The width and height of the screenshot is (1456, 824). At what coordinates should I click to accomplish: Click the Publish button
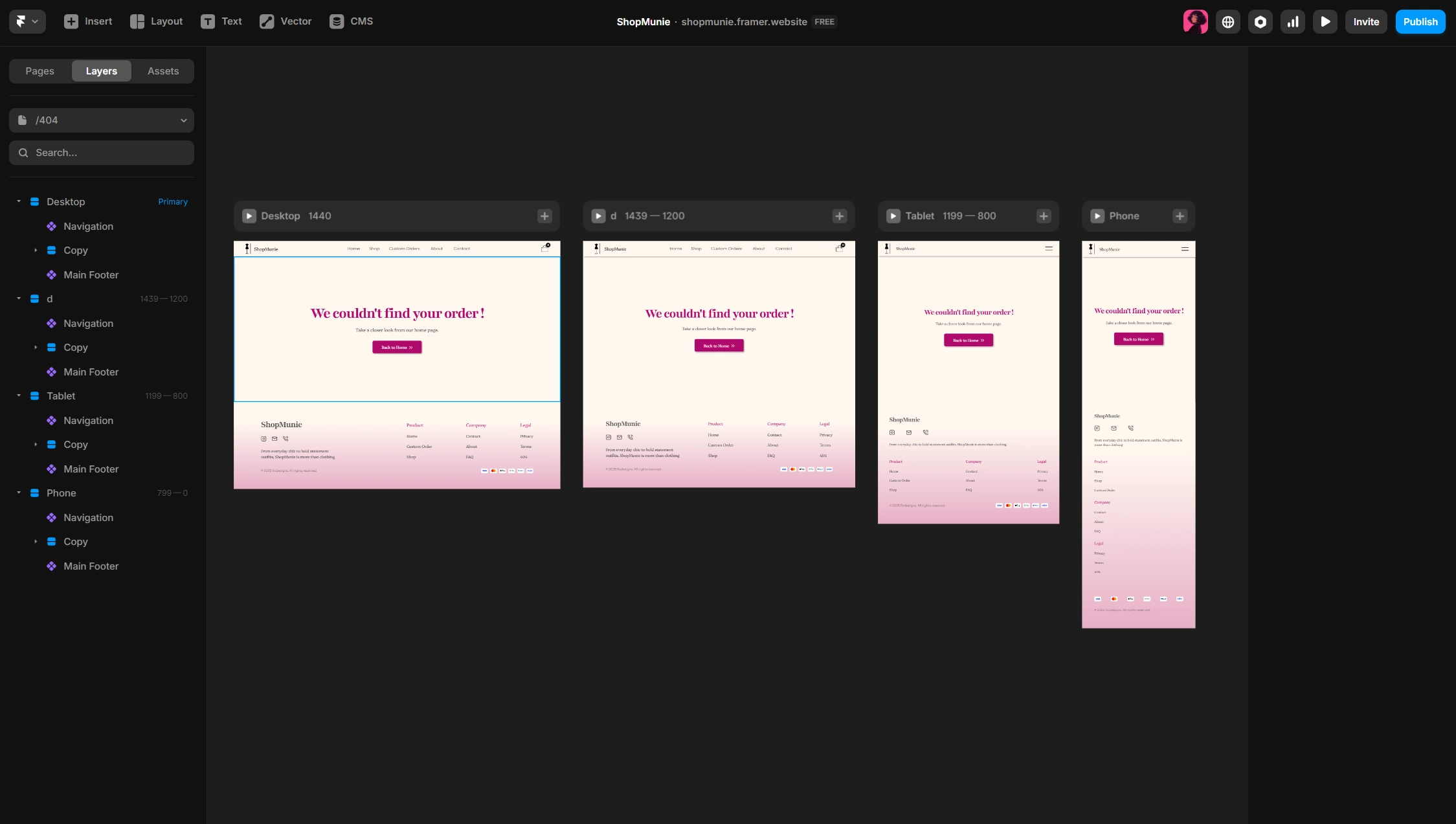1420,21
